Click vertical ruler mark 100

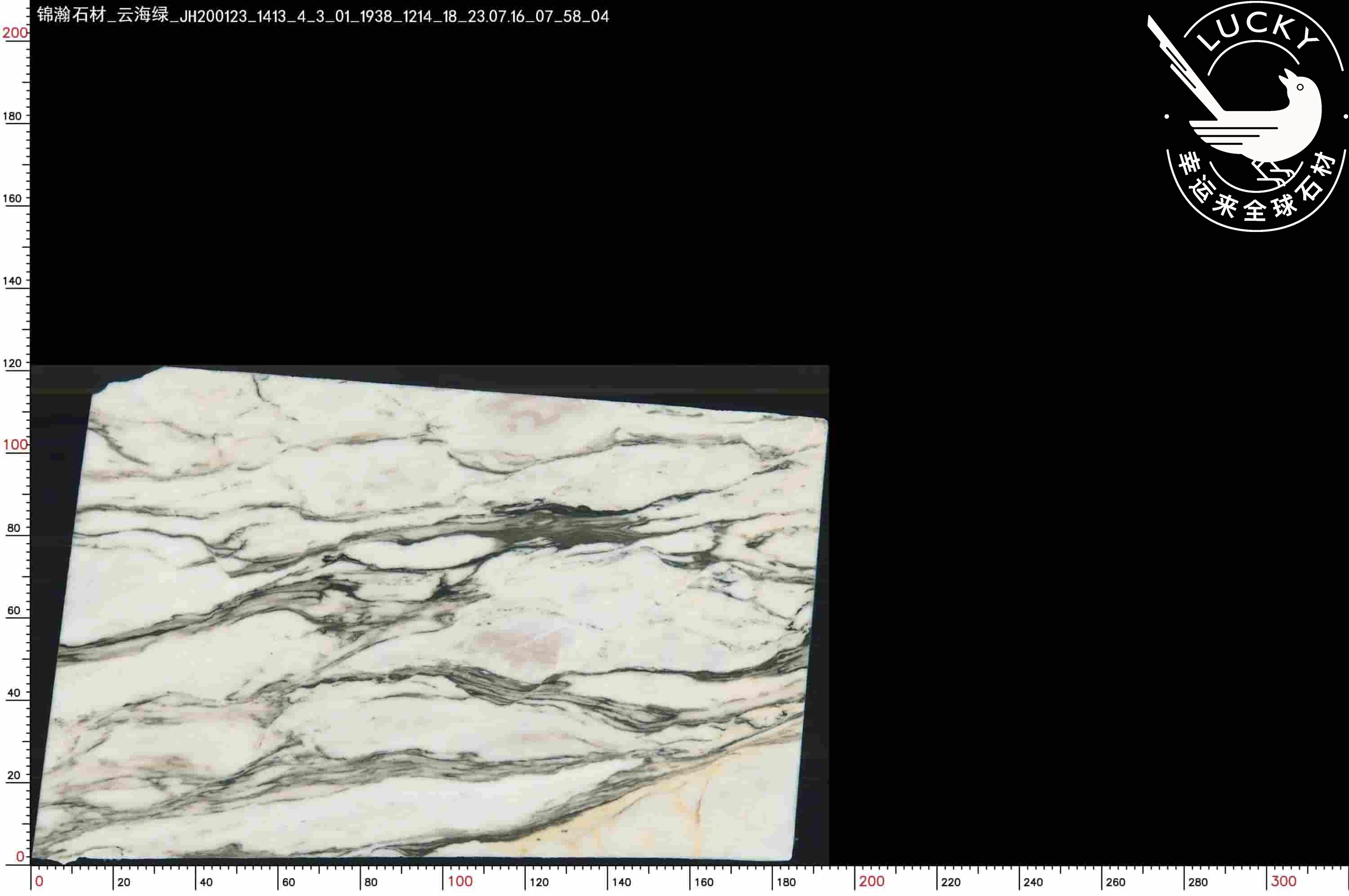coord(15,445)
